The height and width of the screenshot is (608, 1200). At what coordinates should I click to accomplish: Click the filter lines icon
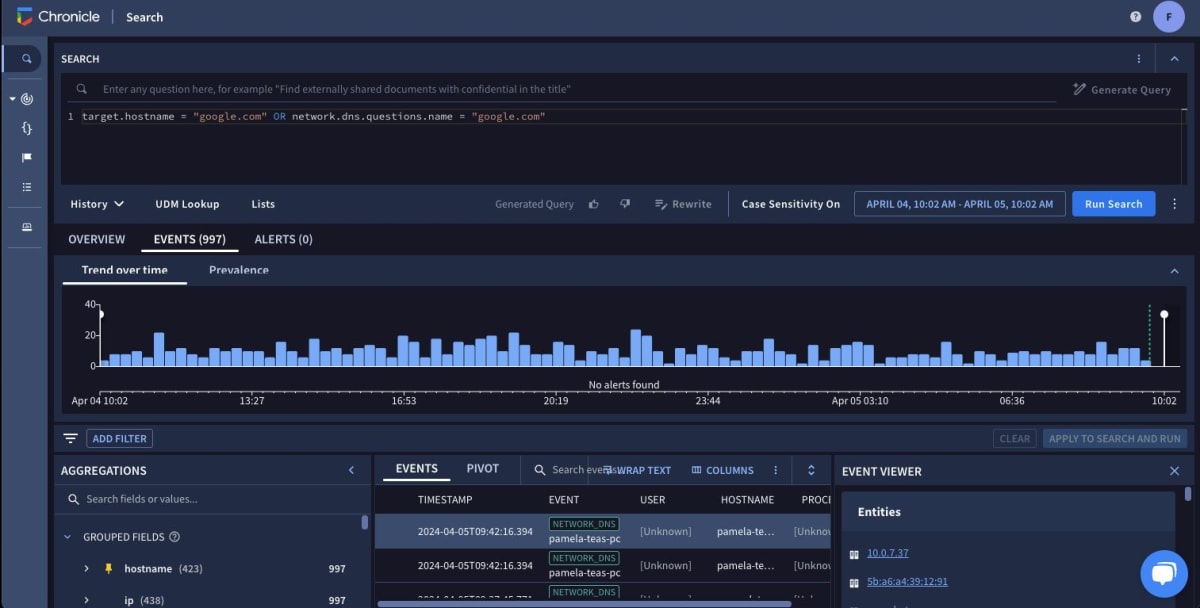click(70, 438)
